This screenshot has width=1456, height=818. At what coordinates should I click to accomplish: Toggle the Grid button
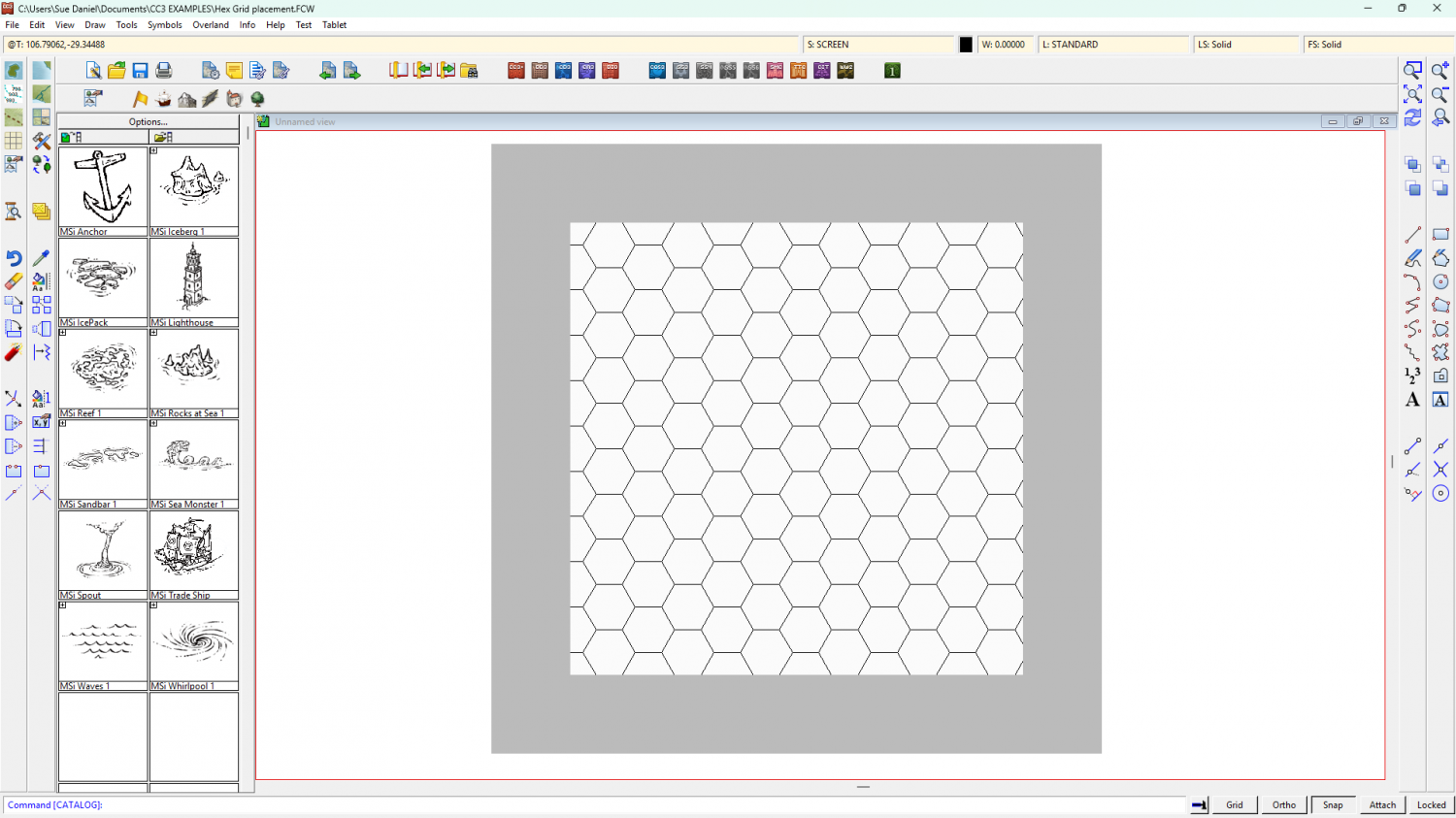pos(1234,804)
